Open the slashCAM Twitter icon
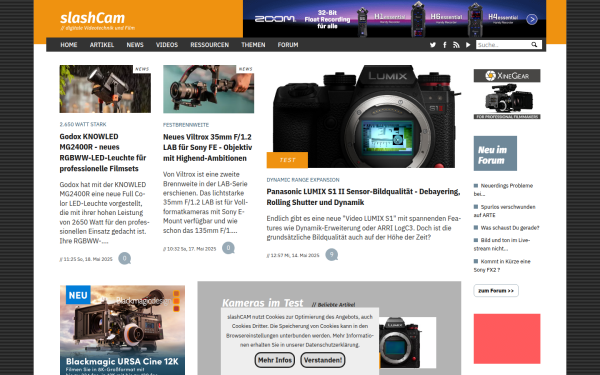This screenshot has height=375, width=600. coord(432,45)
